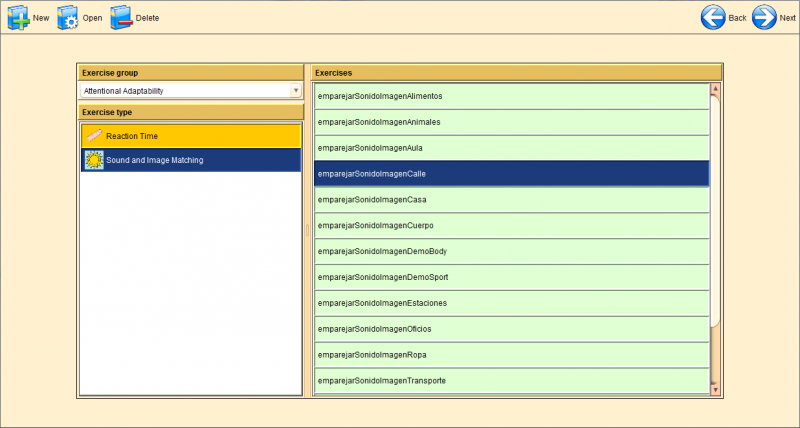
Task: Pick emparejarSonidoImagenEstaciones from the list
Action: coord(512,303)
